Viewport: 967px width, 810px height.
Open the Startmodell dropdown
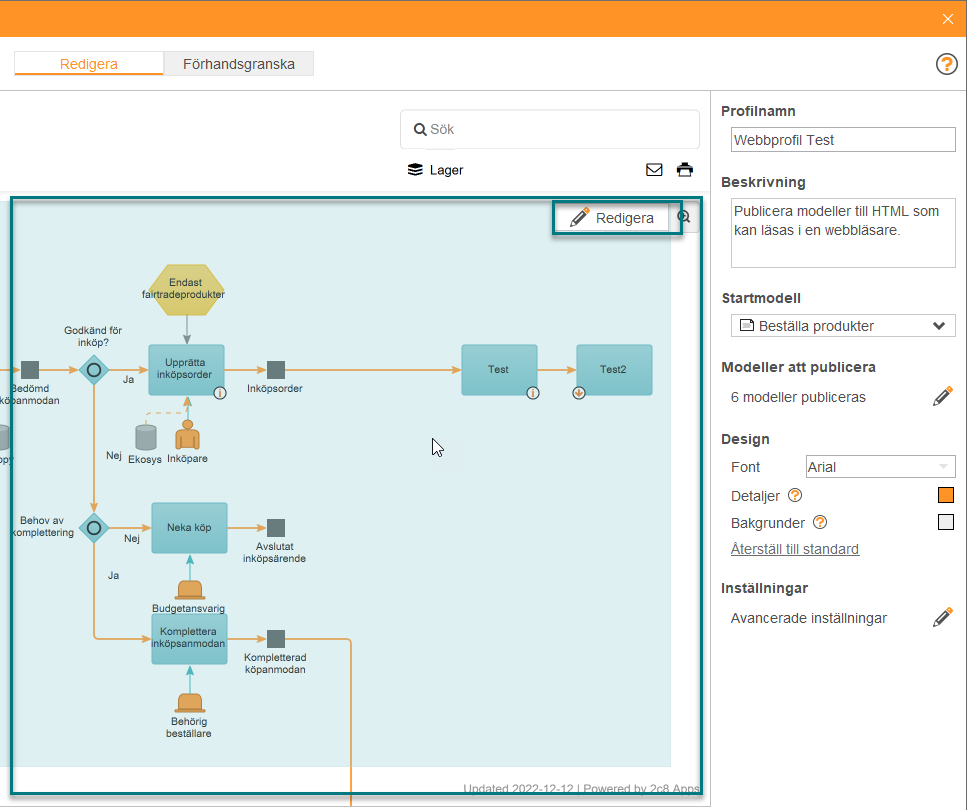point(843,326)
